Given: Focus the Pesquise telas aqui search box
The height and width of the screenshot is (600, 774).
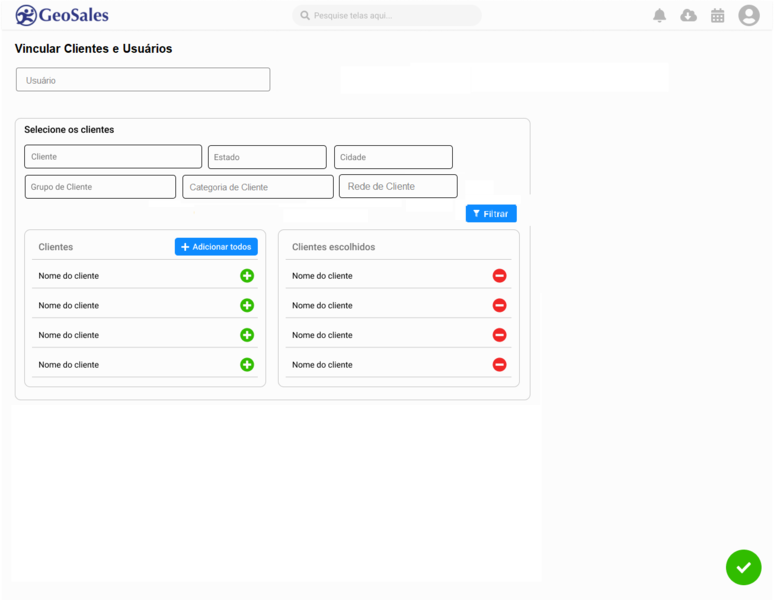Looking at the screenshot, I should [x=387, y=16].
